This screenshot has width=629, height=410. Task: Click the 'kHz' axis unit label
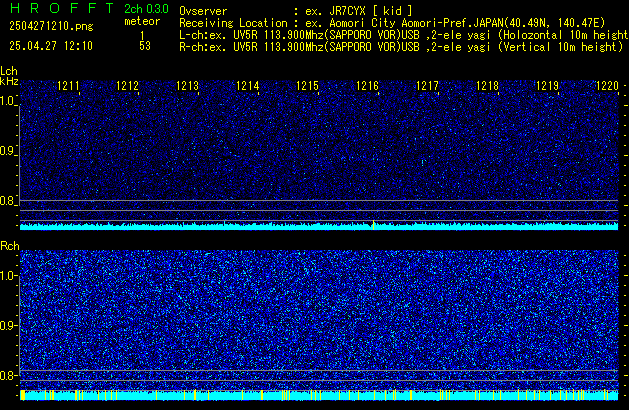click(x=9, y=81)
